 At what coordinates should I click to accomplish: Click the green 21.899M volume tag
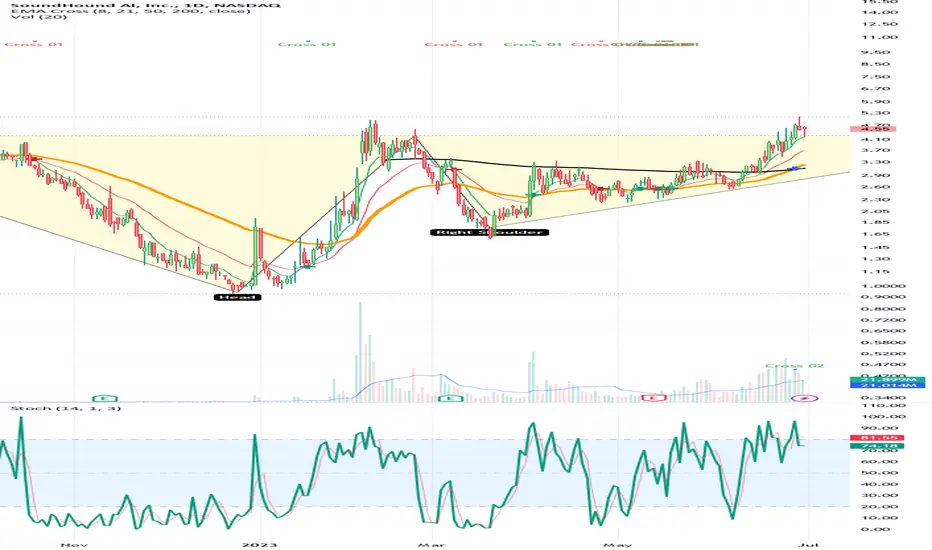click(x=887, y=379)
